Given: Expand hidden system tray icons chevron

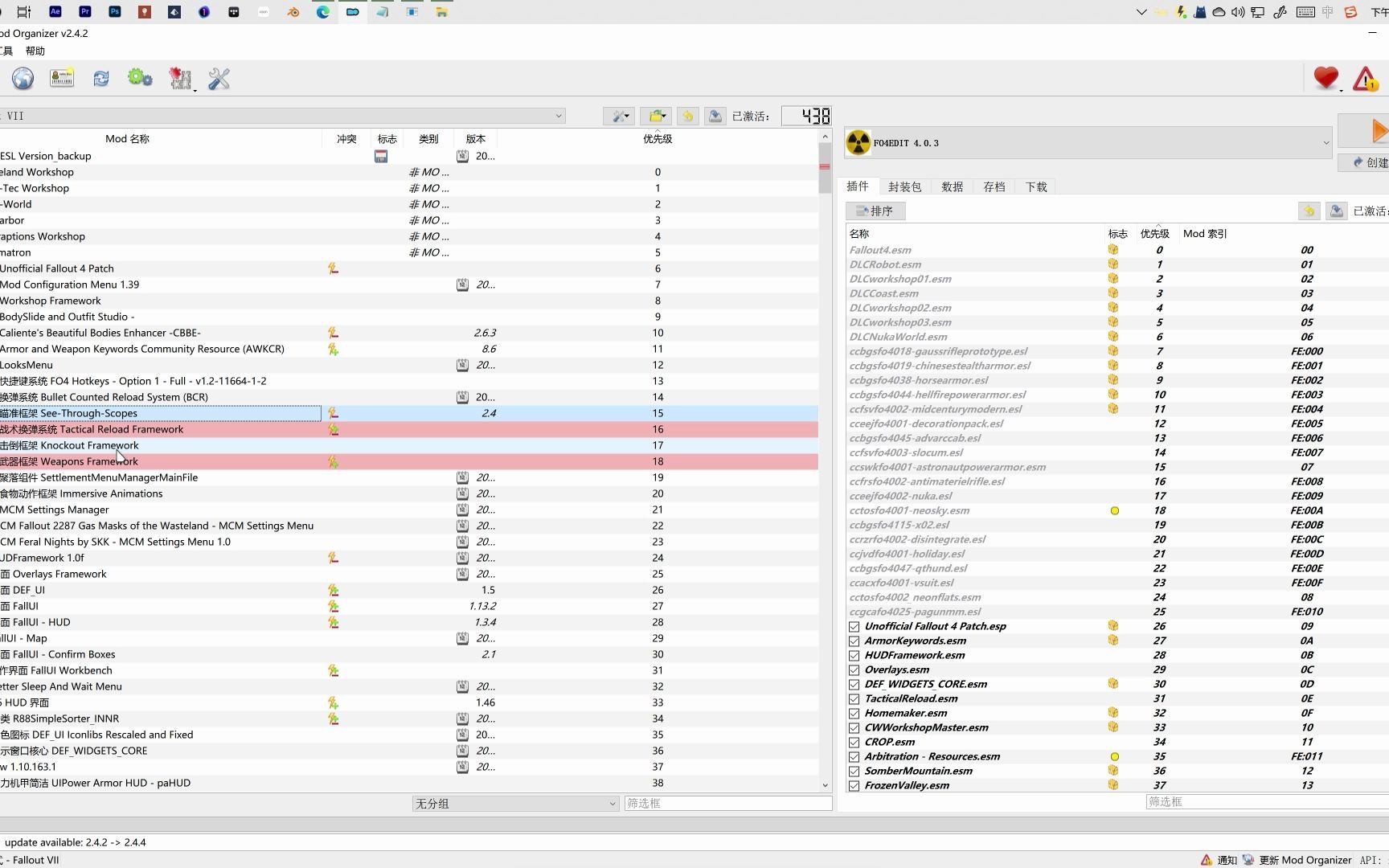Looking at the screenshot, I should (1141, 12).
